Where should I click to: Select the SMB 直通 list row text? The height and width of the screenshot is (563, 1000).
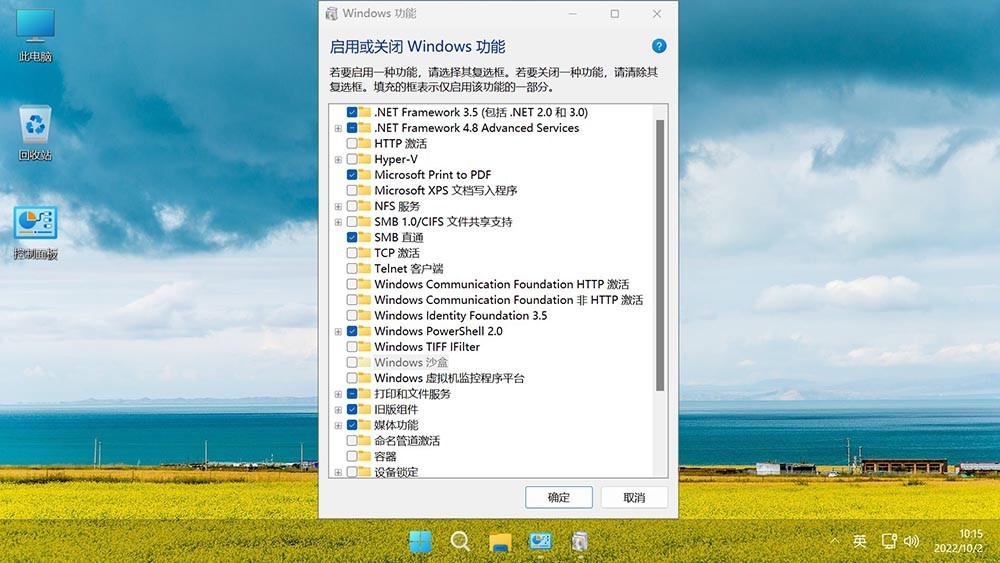tap(399, 237)
